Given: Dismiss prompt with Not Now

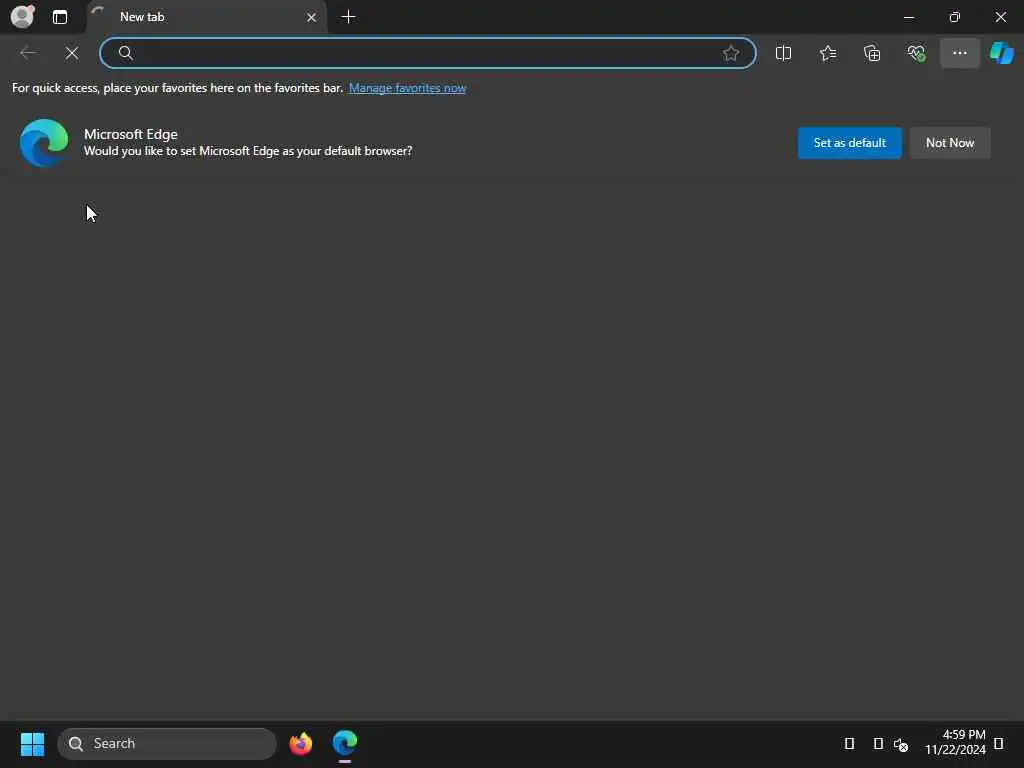Looking at the screenshot, I should [x=950, y=143].
